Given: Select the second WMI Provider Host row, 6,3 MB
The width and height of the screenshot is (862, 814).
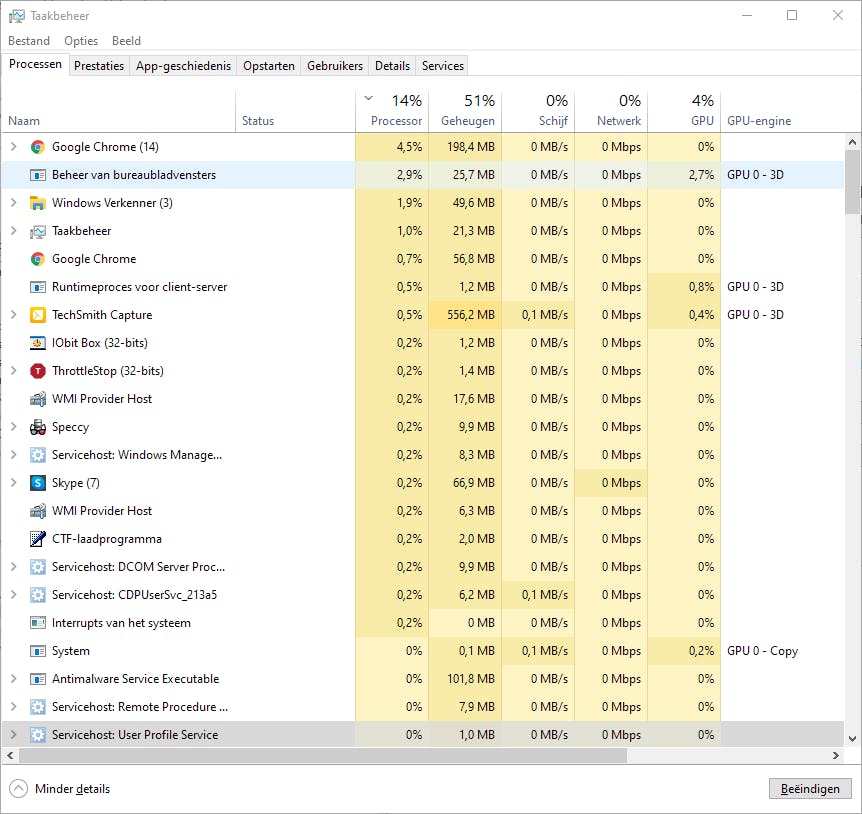Looking at the screenshot, I should click(423, 511).
